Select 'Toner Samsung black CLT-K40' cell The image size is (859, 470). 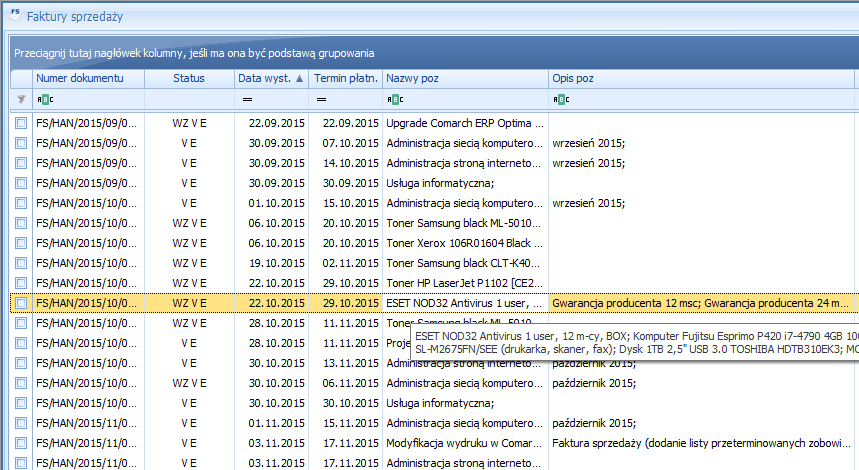(x=465, y=263)
